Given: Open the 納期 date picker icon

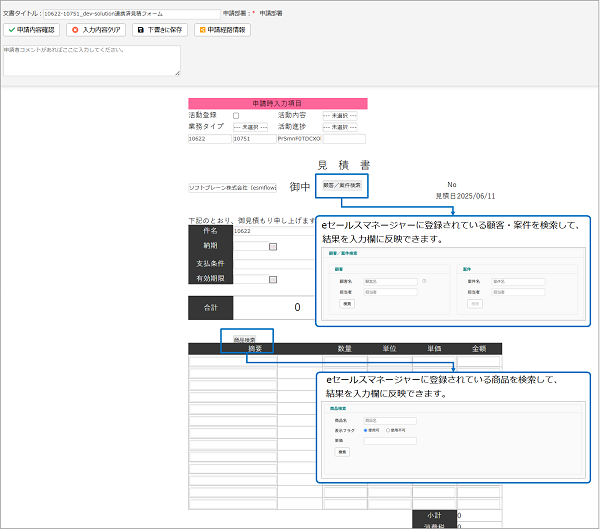Looking at the screenshot, I should click(x=273, y=246).
